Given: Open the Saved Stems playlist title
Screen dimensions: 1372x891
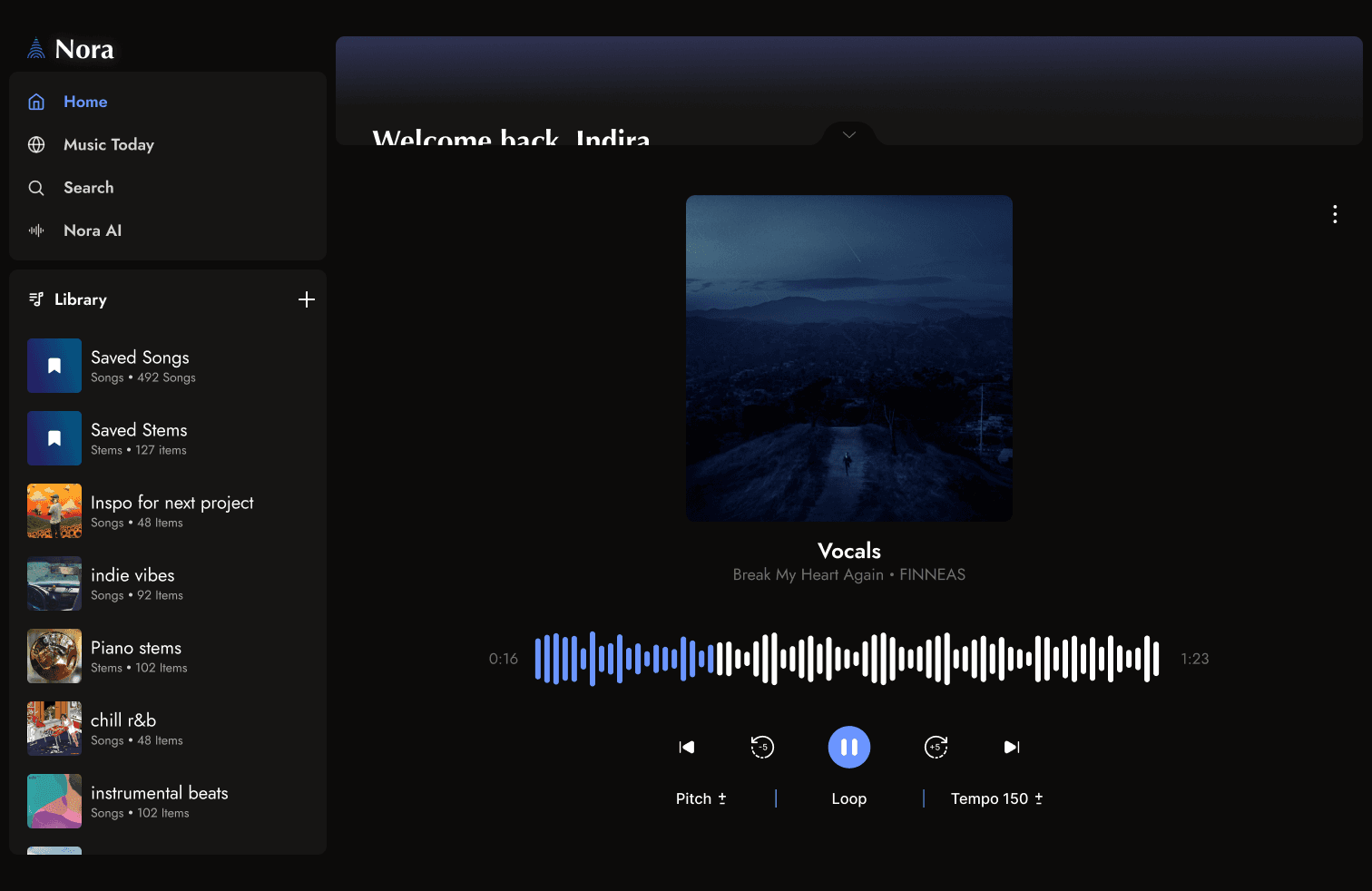Looking at the screenshot, I should pos(139,430).
